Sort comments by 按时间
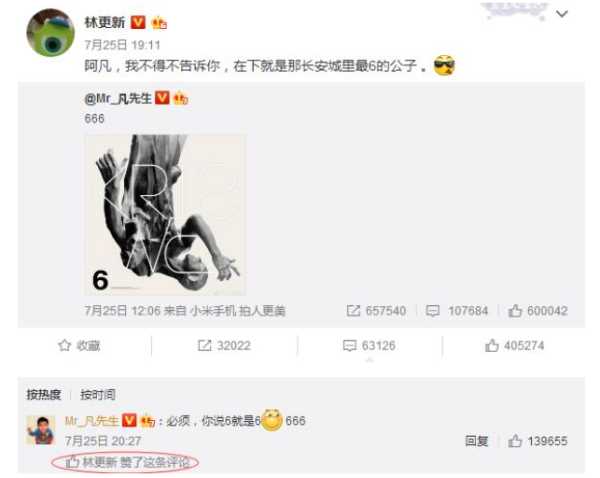The image size is (600, 478). (x=98, y=395)
